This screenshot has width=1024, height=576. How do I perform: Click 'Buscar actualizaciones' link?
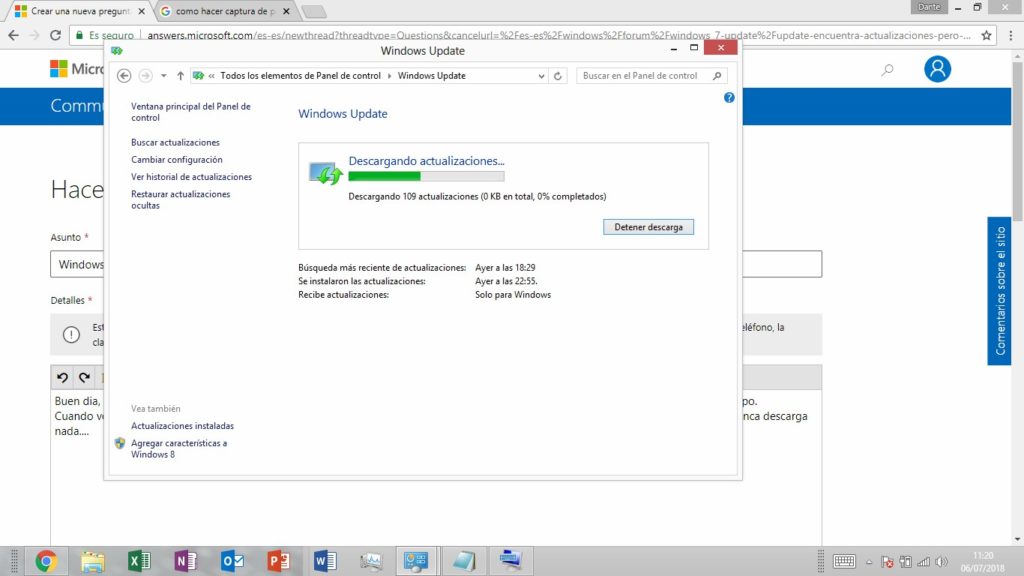click(175, 142)
